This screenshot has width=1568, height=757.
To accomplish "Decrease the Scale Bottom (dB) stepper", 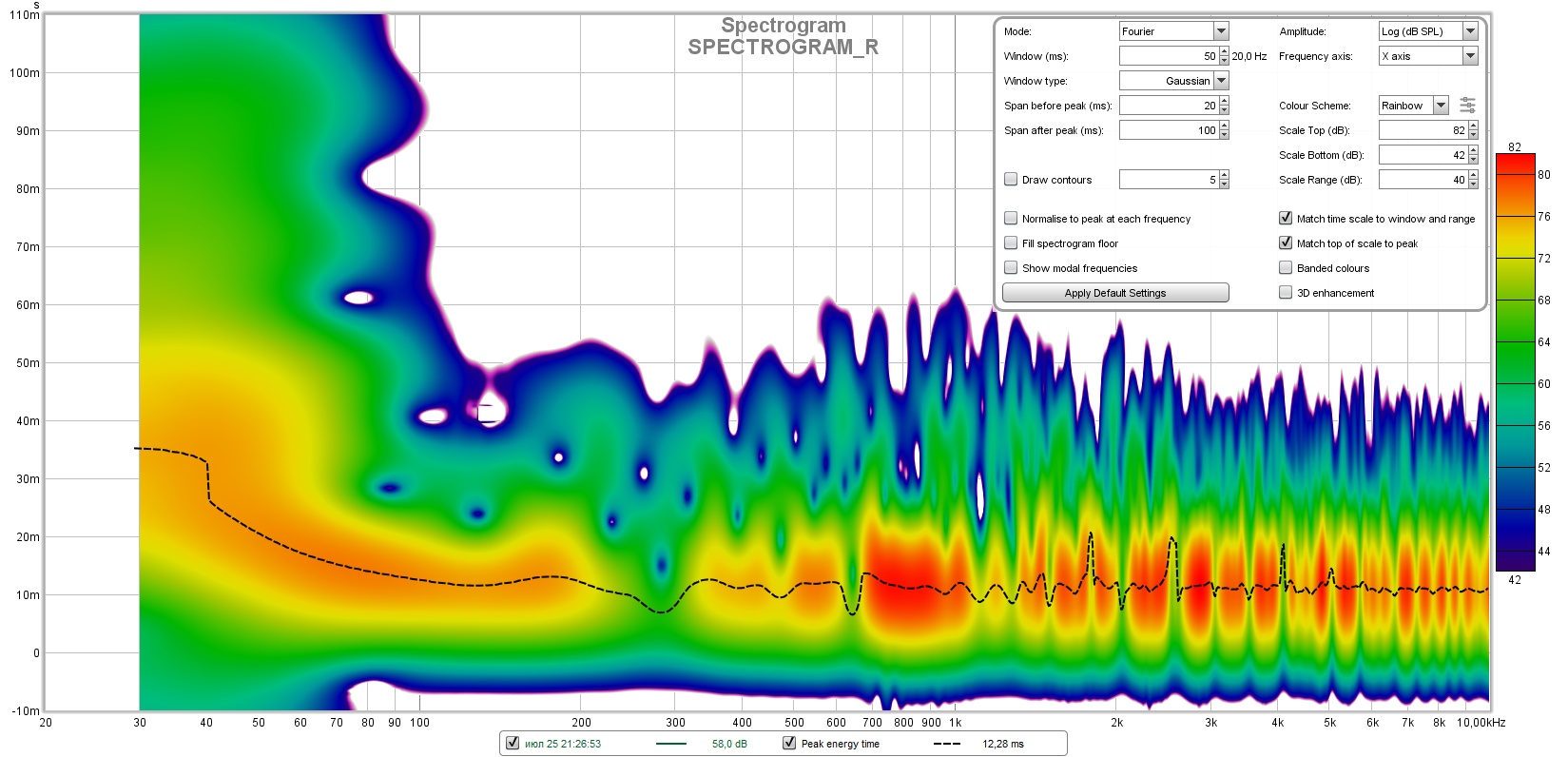I will point(1473,160).
